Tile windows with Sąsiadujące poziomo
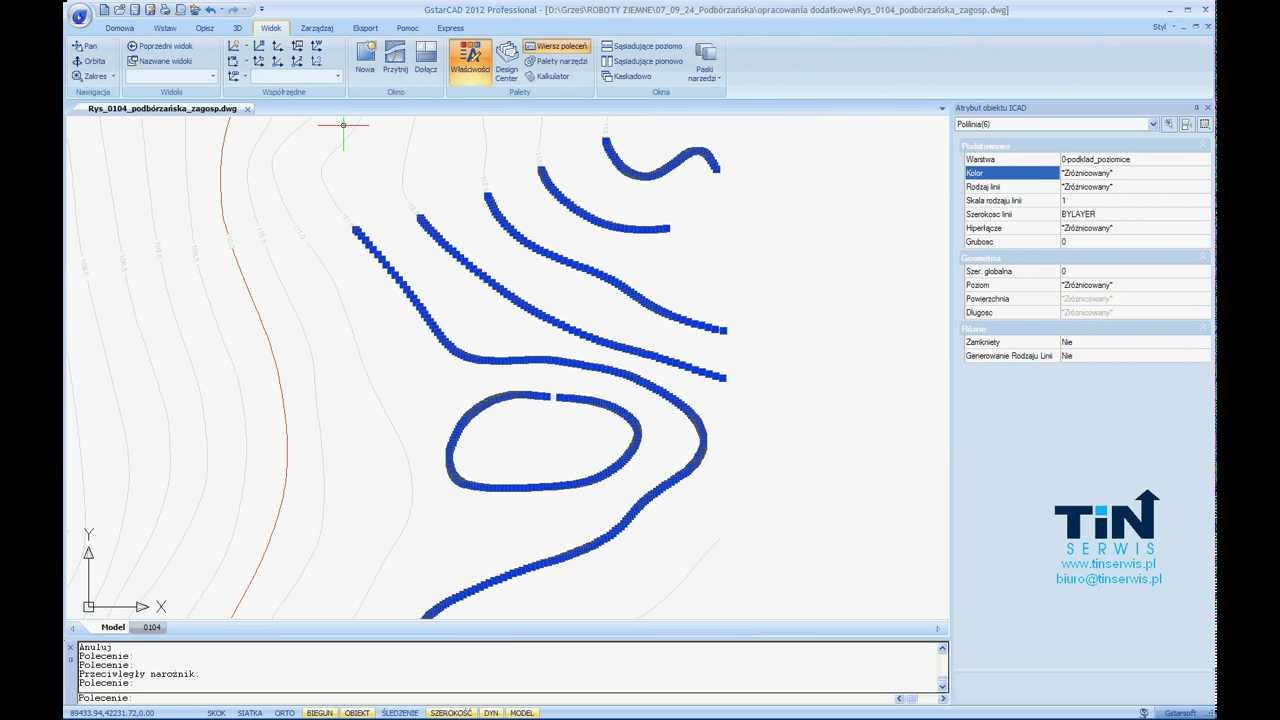Image resolution: width=1280 pixels, height=720 pixels. [x=642, y=46]
